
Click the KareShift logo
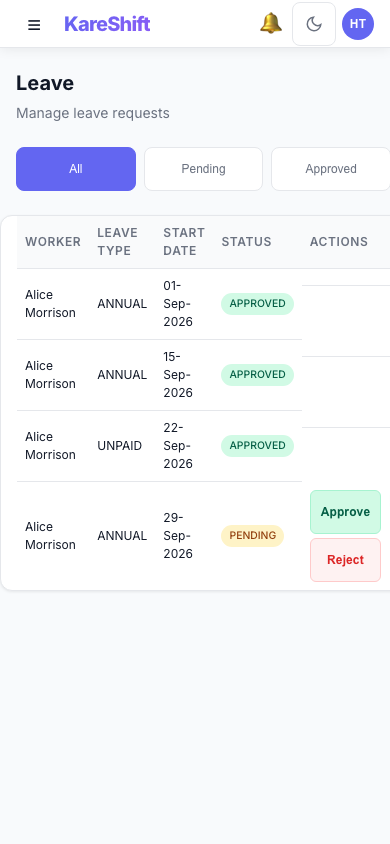(x=107, y=24)
